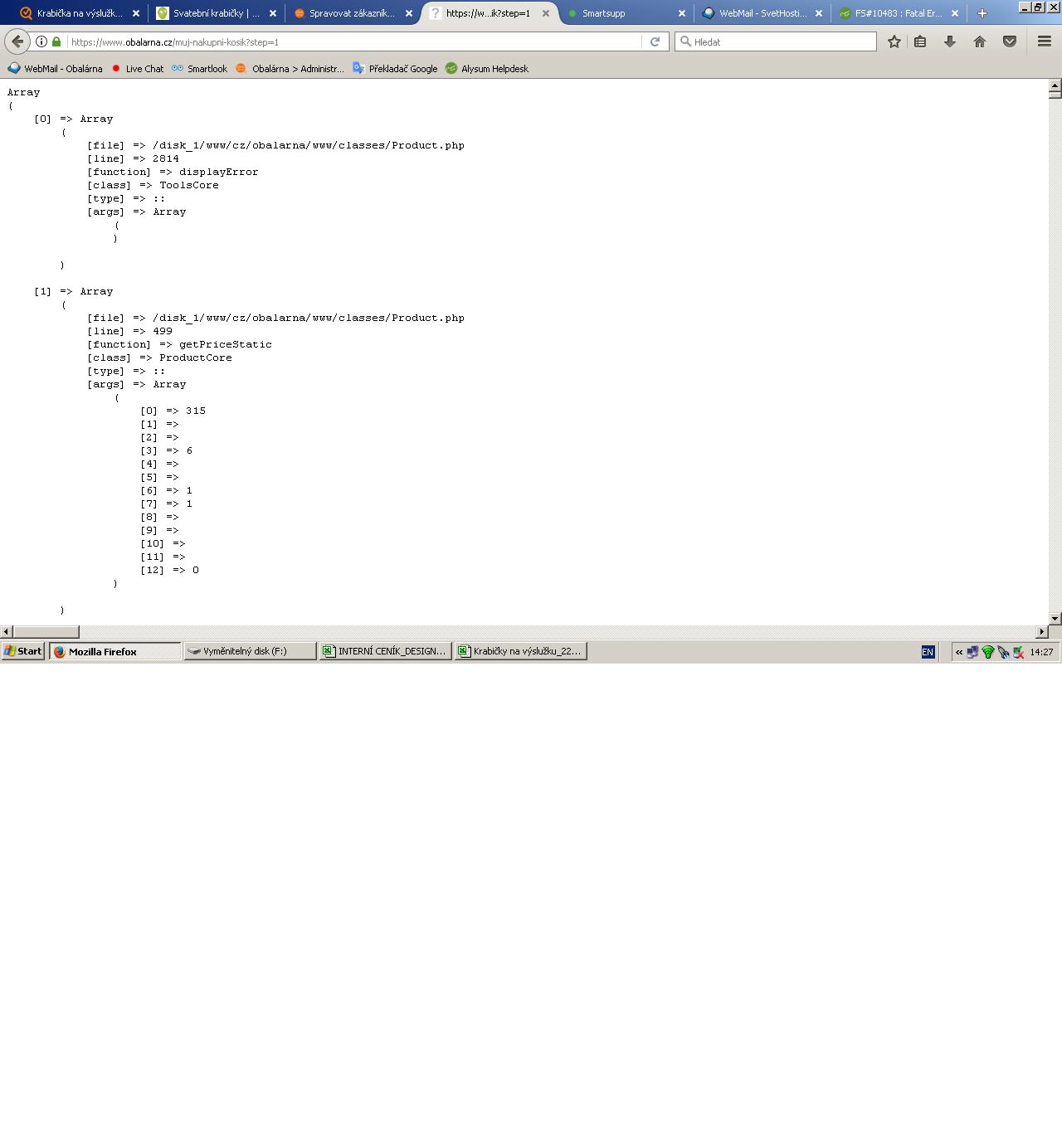
Task: Open 'INTERNÍ CENÍK_DESIGN...' Excel taskbar item
Action: click(x=386, y=651)
